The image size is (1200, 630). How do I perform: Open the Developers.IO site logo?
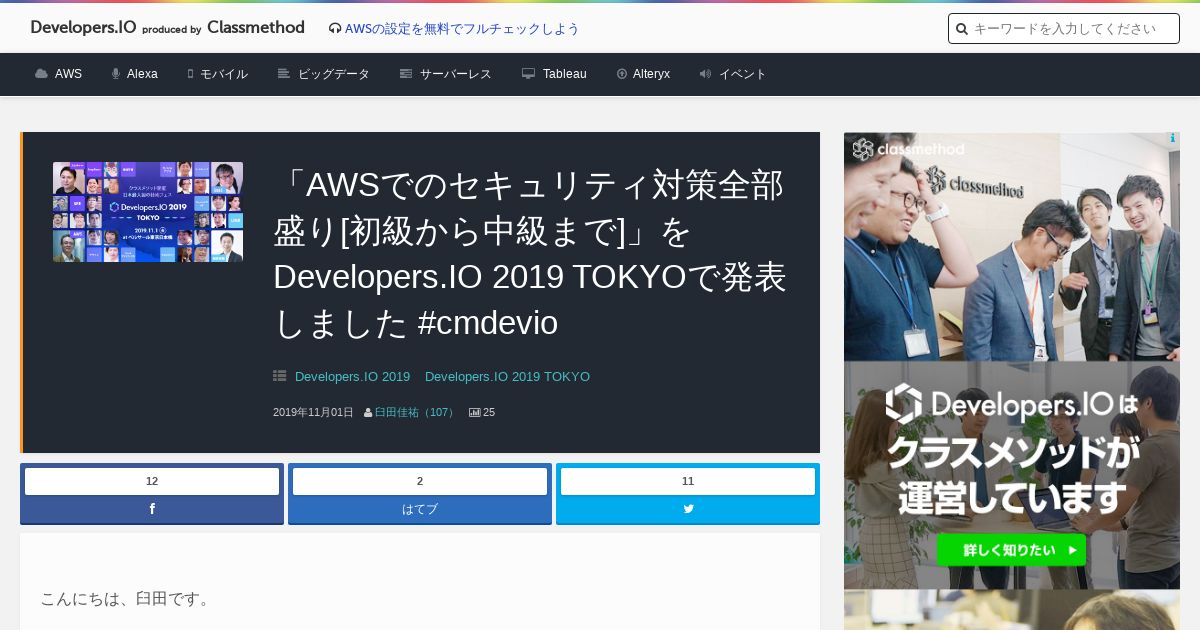167,28
